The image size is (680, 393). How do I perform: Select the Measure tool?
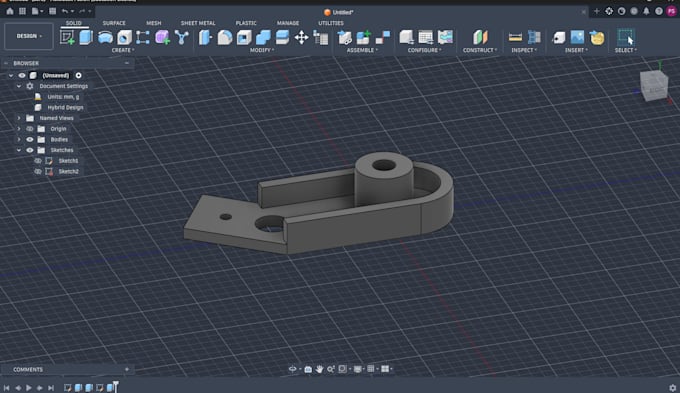coord(515,37)
